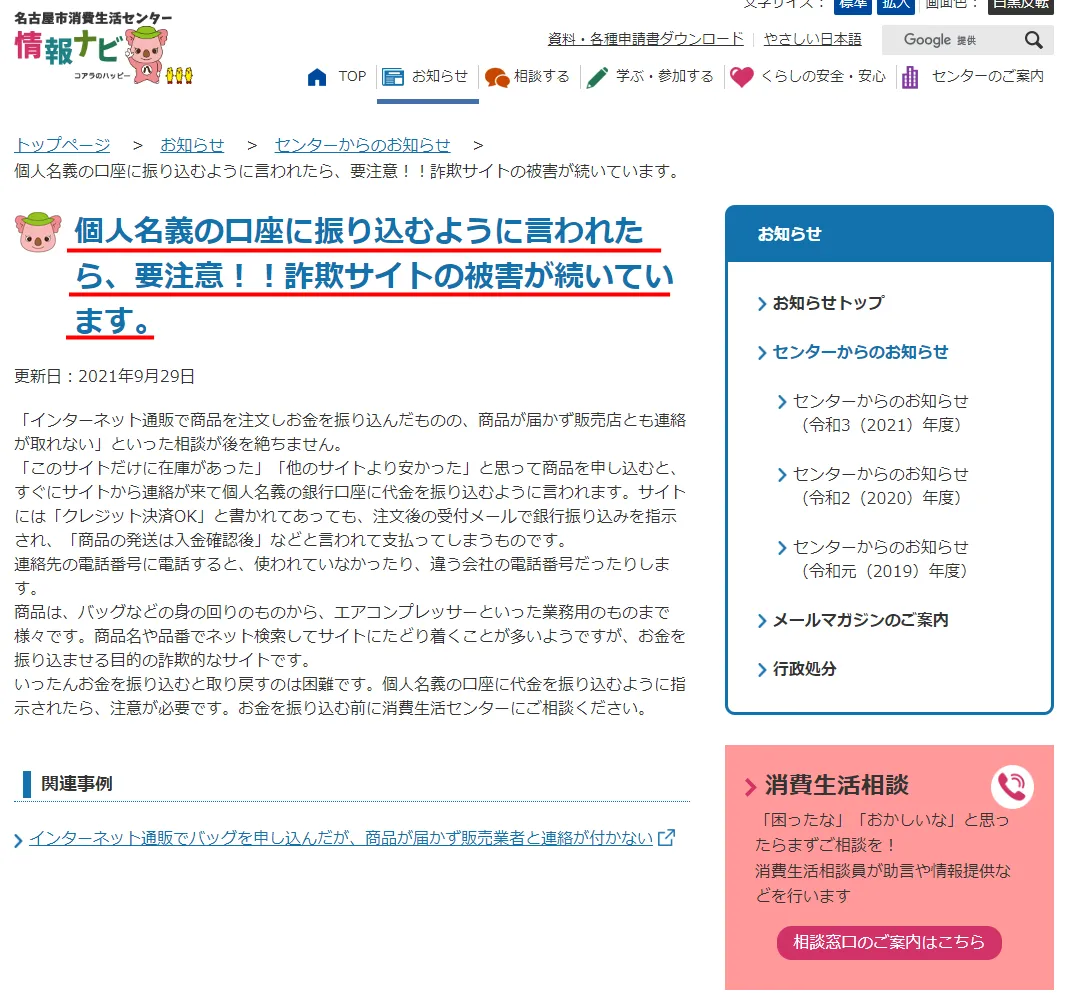Open 令和3（2021）年度 notices in sidebar
Viewport: 1066px width, 1007px height.
coord(880,412)
